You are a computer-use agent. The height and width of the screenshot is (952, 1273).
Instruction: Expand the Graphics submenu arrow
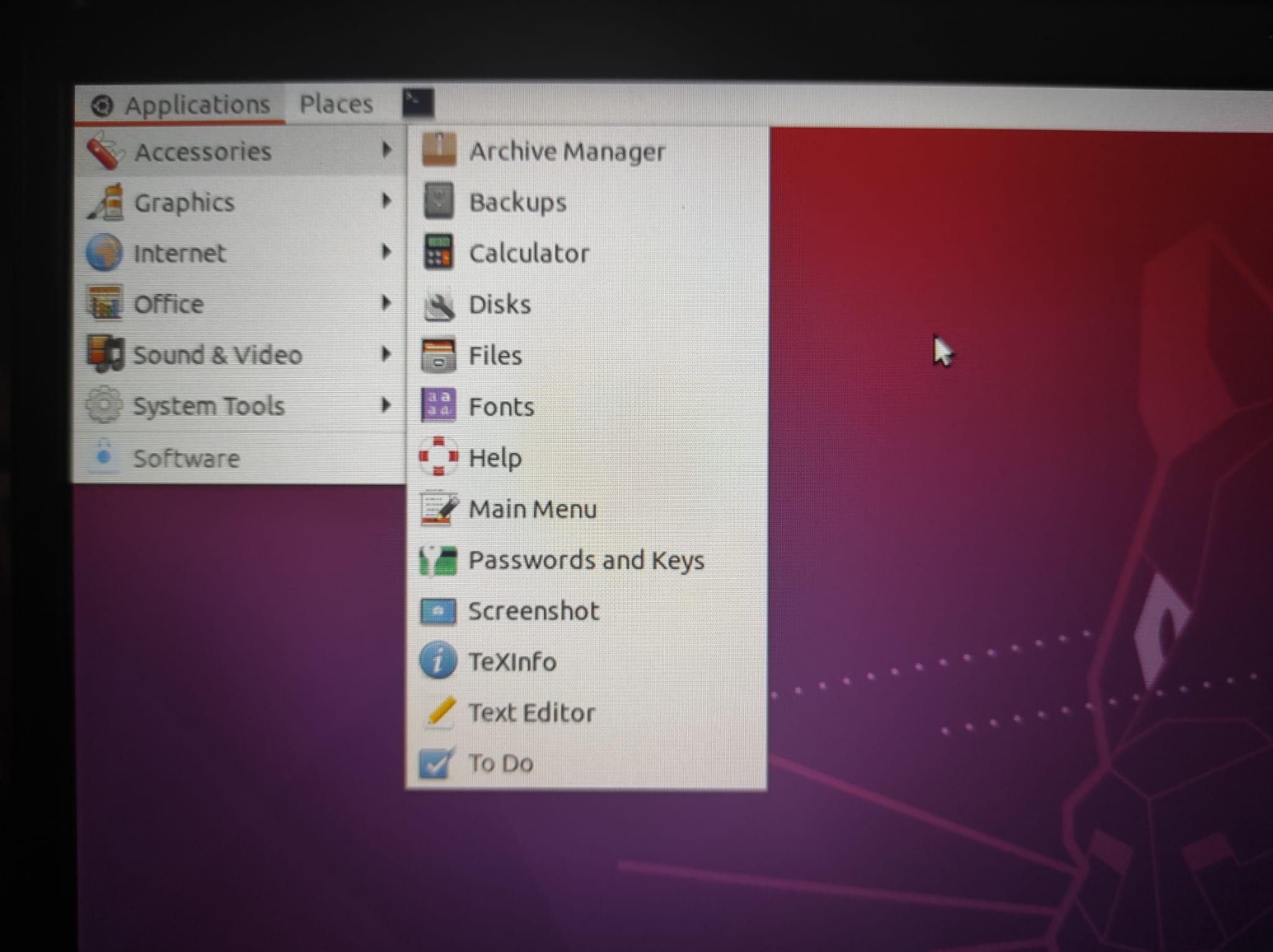(386, 201)
